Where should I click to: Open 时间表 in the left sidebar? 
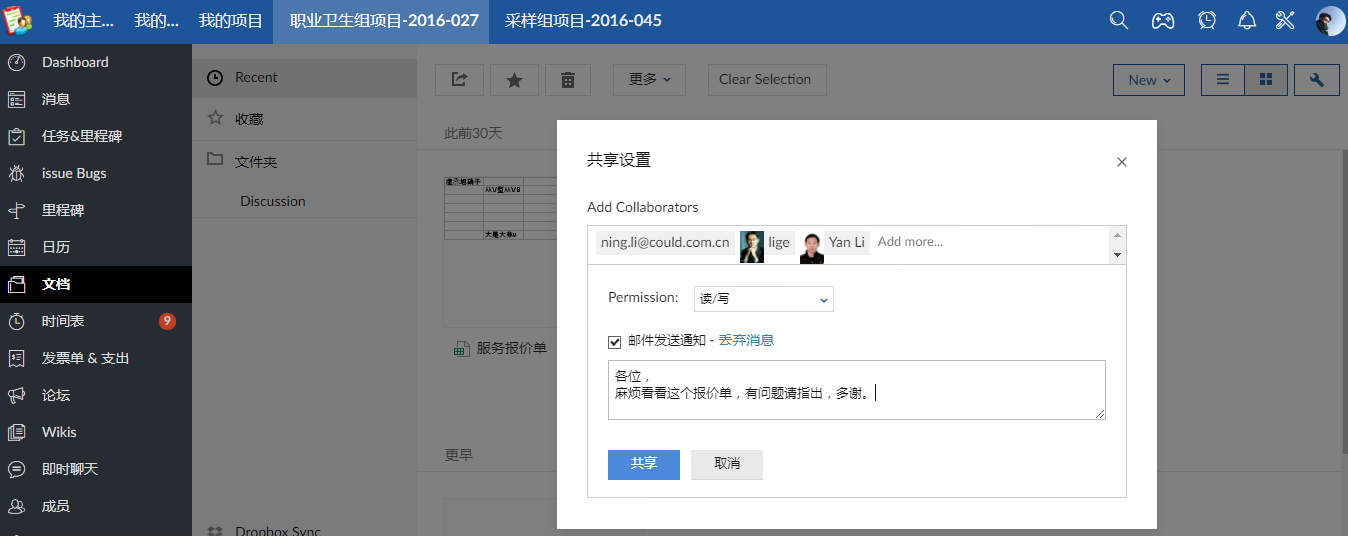[x=63, y=321]
